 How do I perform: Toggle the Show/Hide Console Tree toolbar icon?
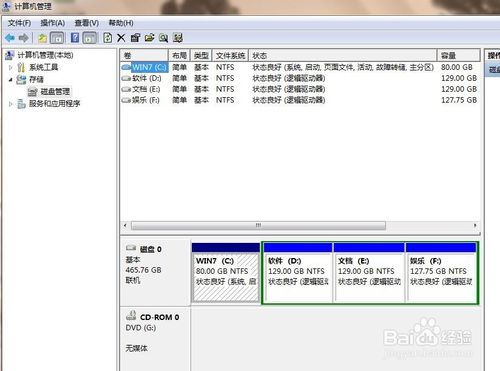[57, 38]
